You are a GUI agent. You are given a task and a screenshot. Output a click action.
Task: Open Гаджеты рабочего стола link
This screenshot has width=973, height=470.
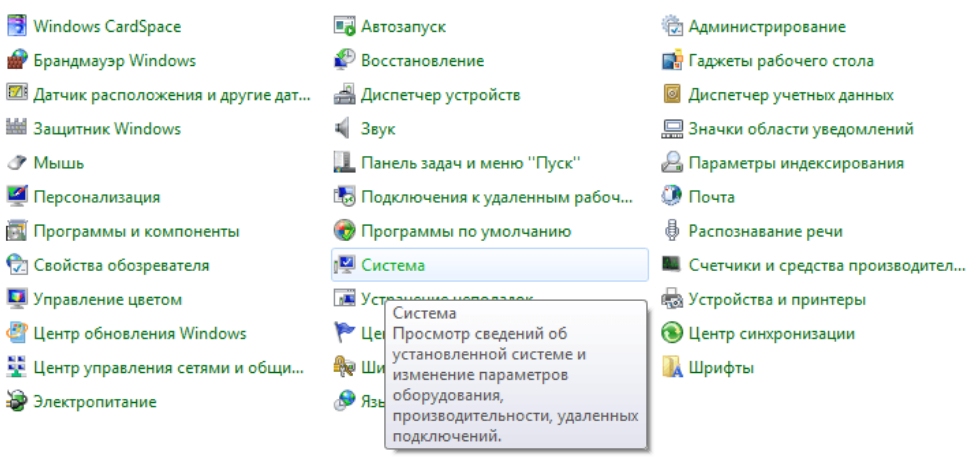[781, 61]
